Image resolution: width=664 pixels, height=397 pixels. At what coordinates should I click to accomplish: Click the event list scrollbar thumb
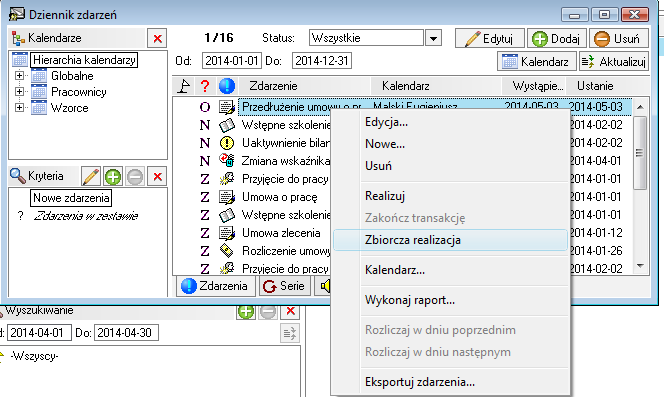(640, 153)
